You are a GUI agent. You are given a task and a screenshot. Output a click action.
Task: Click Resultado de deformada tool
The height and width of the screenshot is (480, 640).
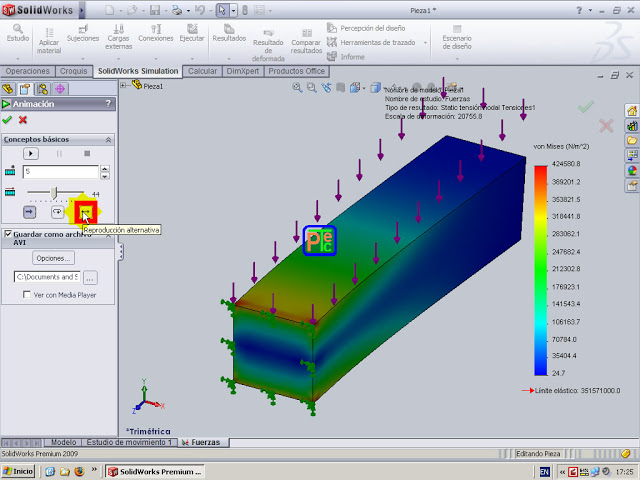point(268,45)
